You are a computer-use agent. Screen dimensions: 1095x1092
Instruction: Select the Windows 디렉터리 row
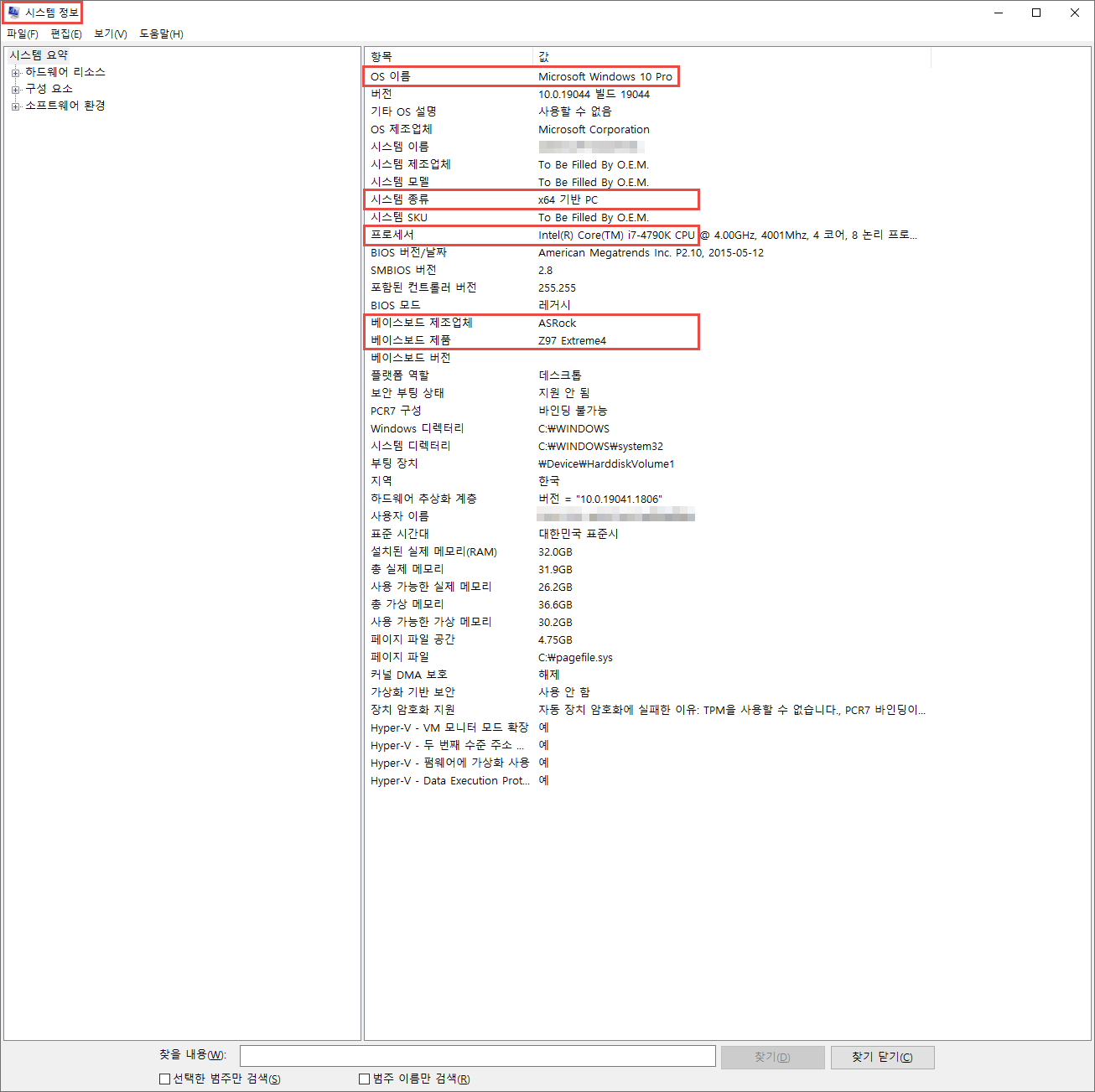coord(648,428)
